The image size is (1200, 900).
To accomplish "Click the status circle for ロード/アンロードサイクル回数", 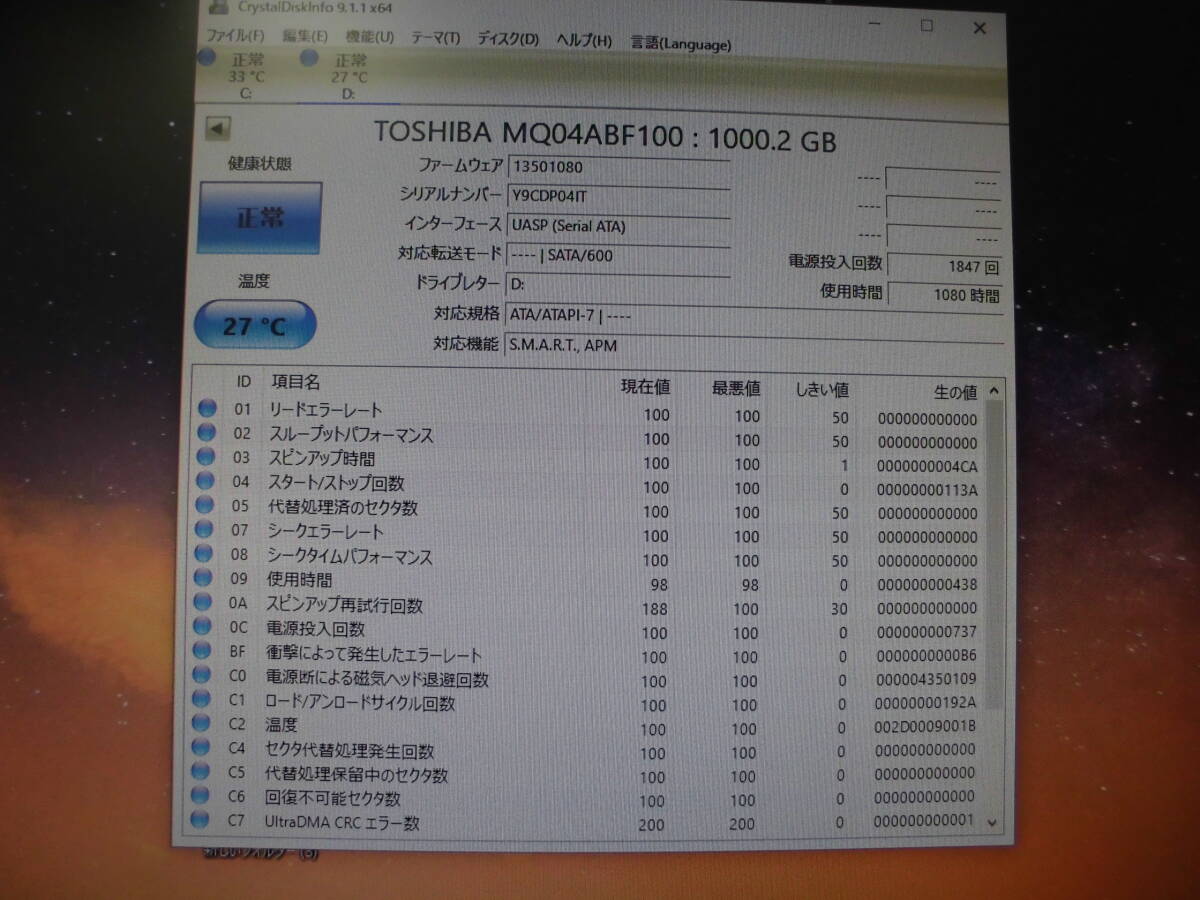I will coord(203,698).
